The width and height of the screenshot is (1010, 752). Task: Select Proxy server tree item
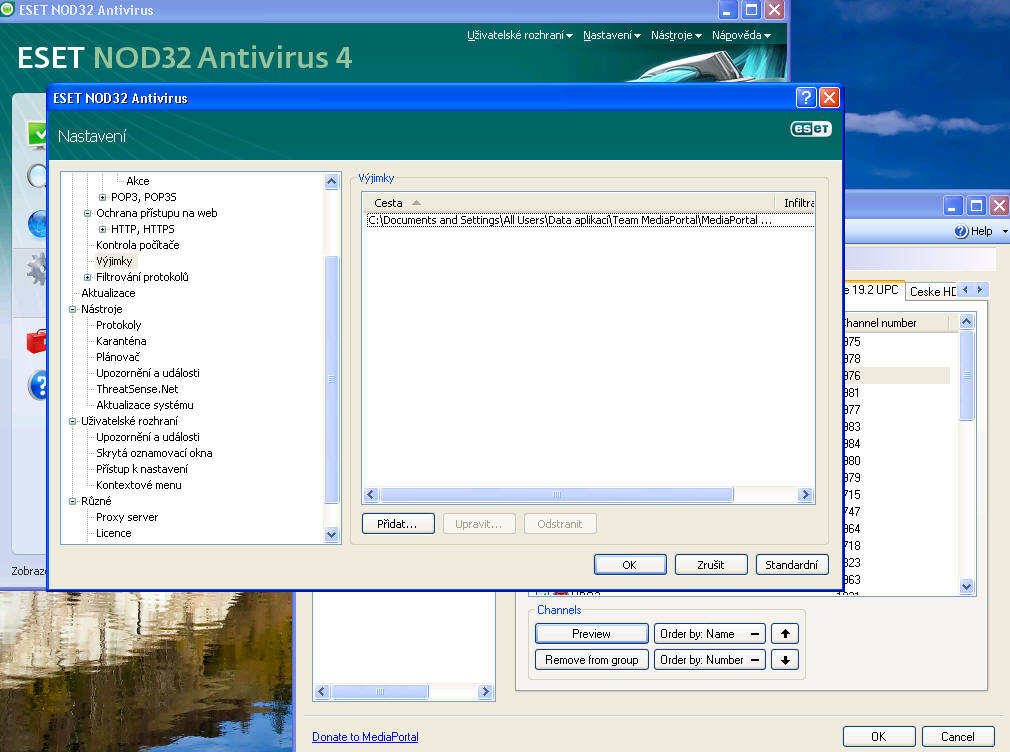tap(127, 517)
